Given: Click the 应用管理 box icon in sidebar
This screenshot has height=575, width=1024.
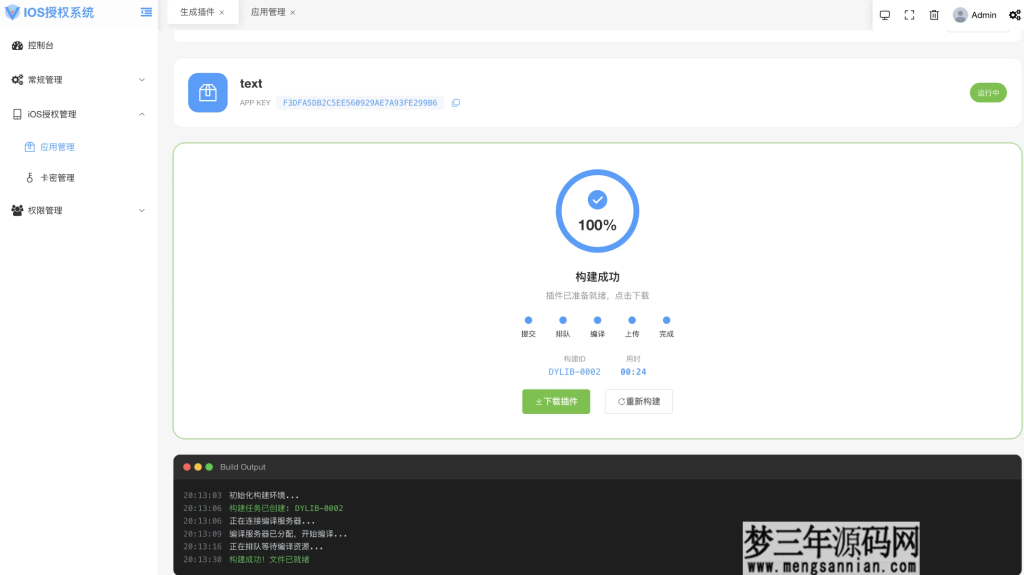Looking at the screenshot, I should point(29,147).
